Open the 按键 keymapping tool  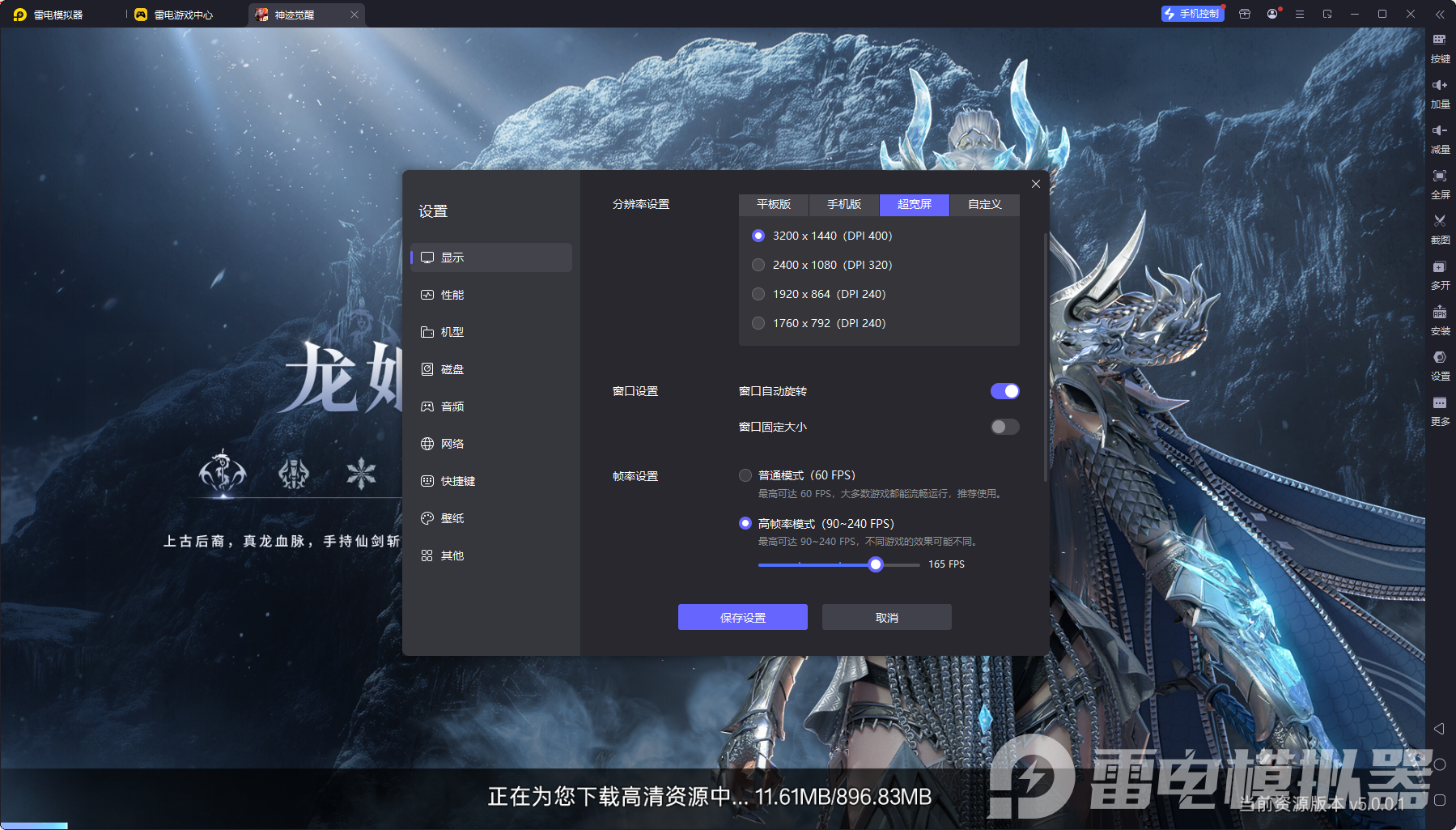(1440, 47)
